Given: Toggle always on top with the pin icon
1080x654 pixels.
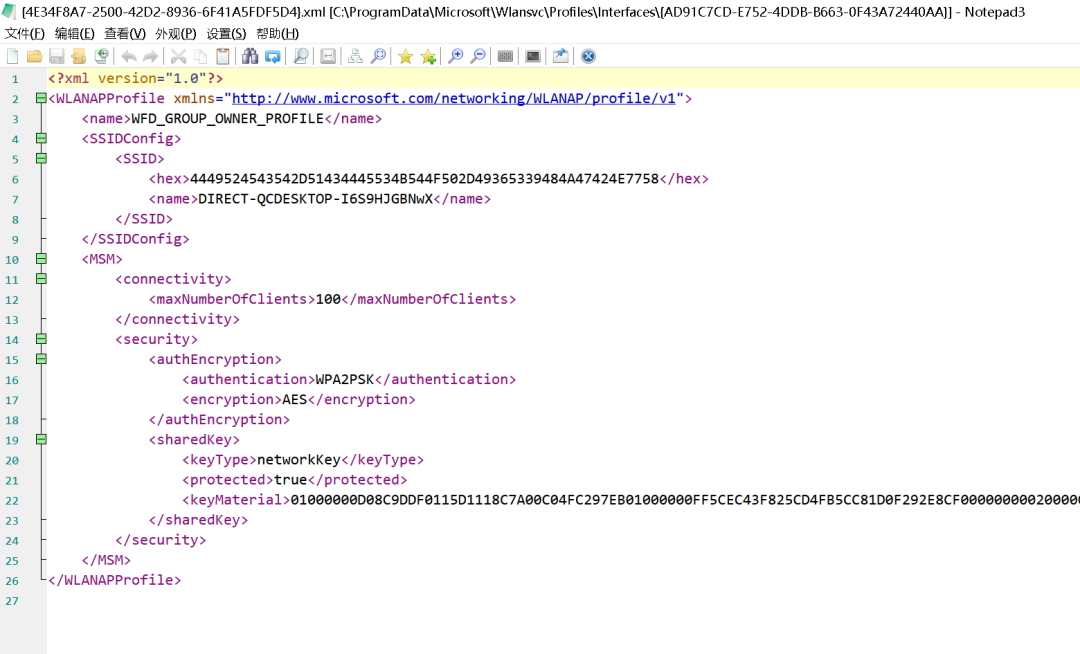Looking at the screenshot, I should coord(561,56).
